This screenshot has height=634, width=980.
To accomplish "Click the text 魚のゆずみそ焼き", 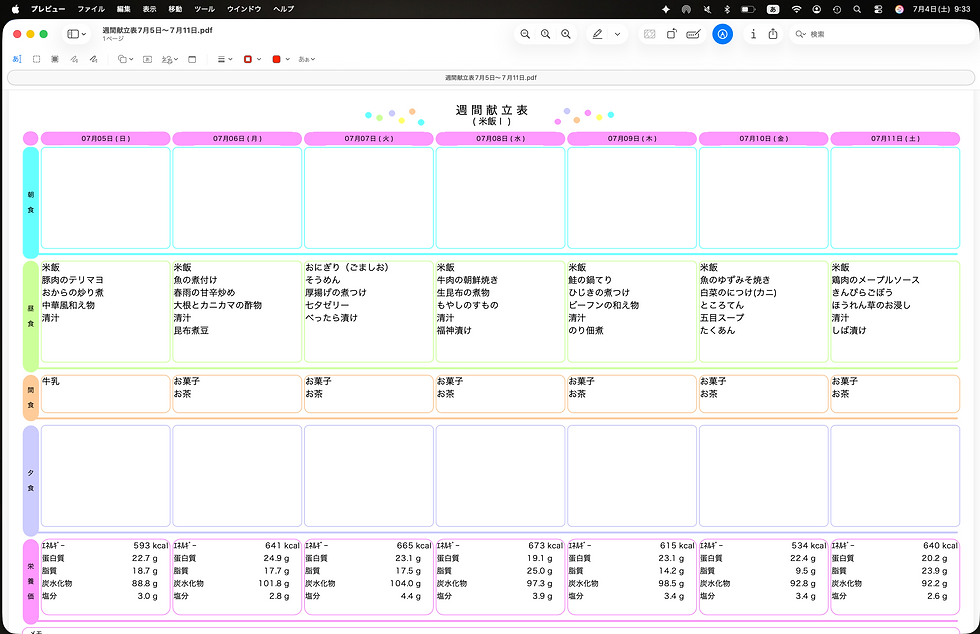I will (735, 280).
